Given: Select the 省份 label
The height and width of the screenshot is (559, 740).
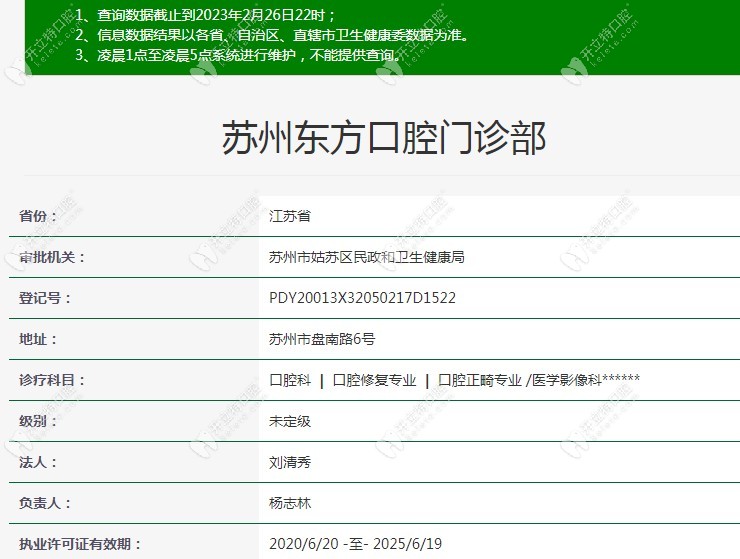Looking at the screenshot, I should [x=38, y=216].
